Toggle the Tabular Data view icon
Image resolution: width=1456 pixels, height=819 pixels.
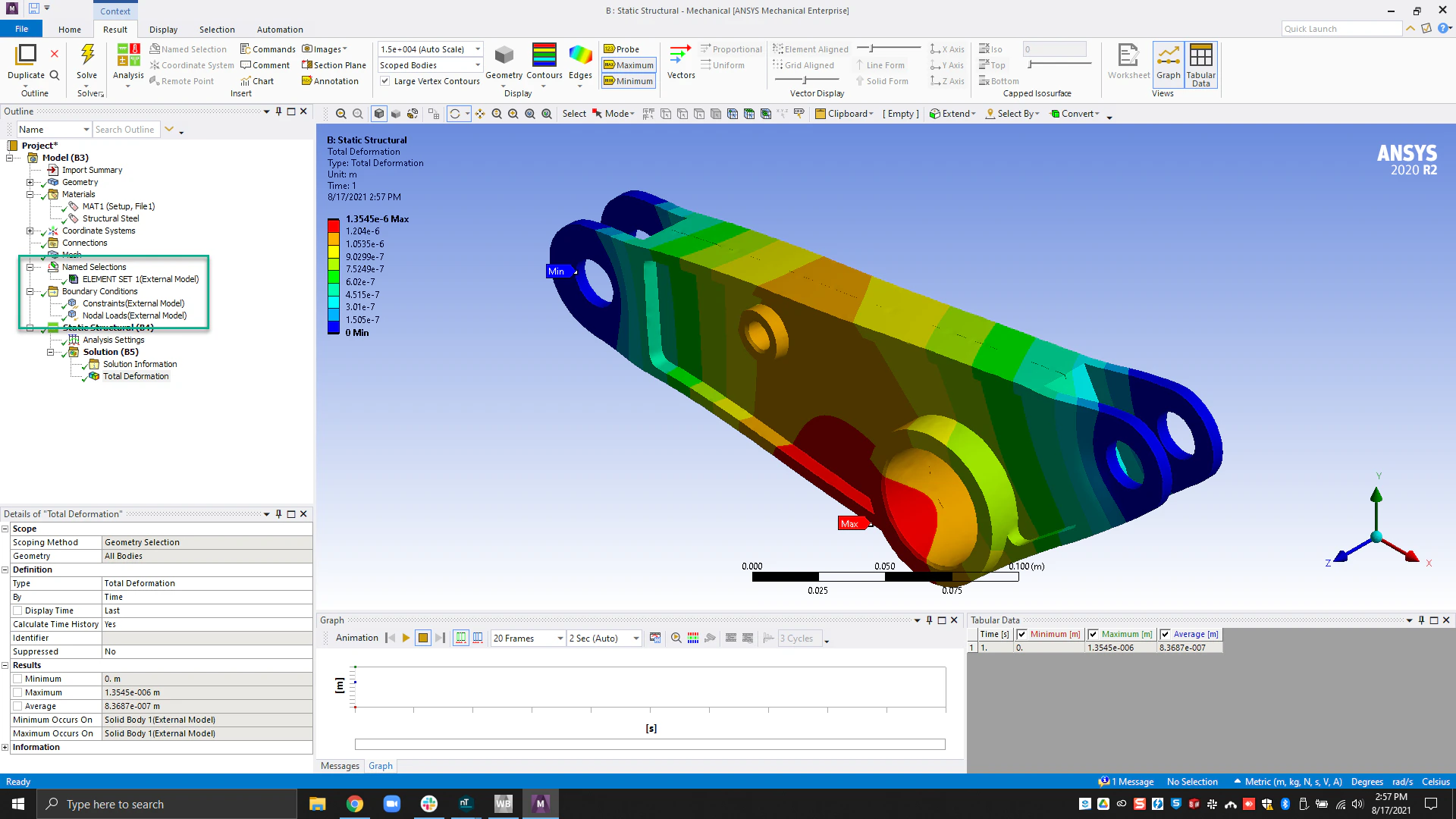pyautogui.click(x=1200, y=55)
